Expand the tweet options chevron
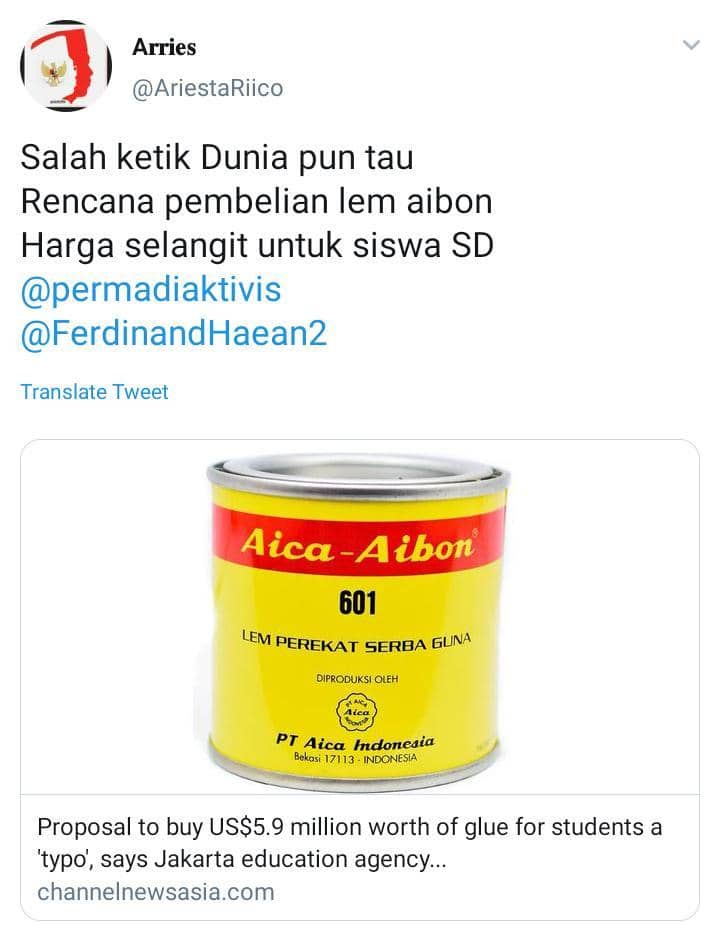 691,45
